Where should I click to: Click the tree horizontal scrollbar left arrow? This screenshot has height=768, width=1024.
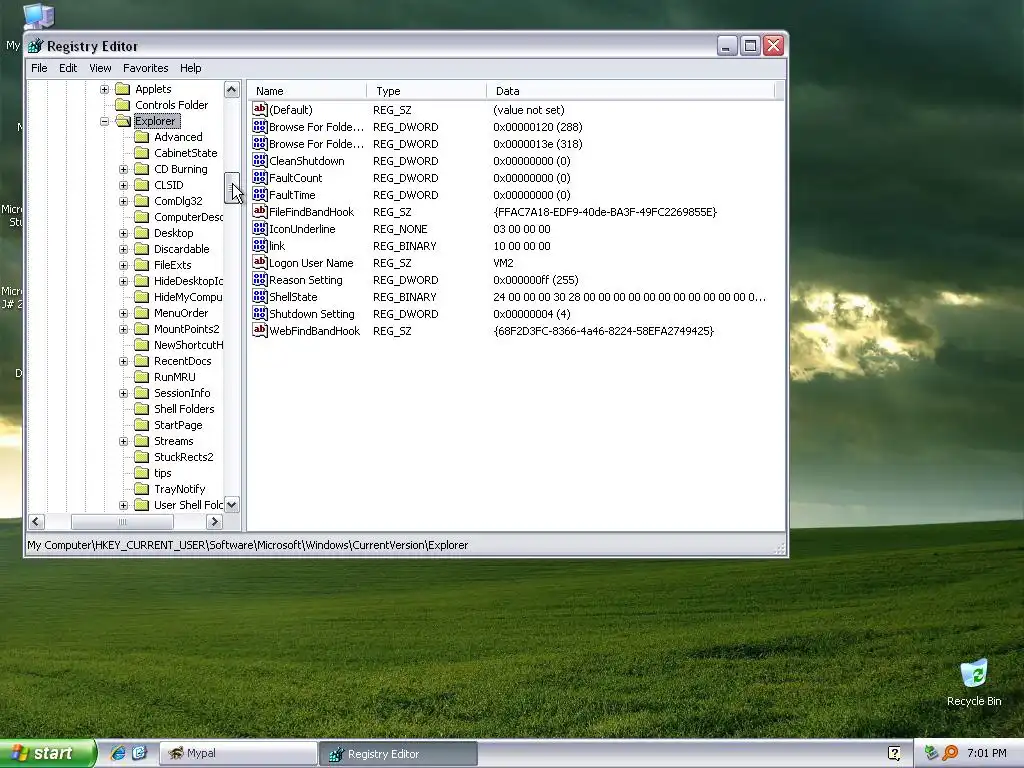(37, 522)
